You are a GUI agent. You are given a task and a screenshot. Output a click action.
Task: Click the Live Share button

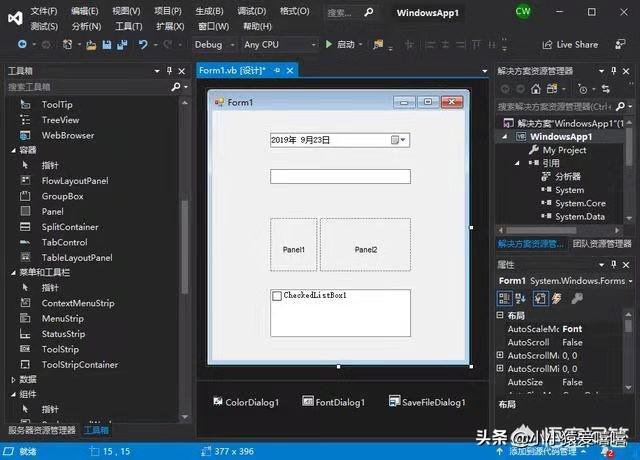click(570, 44)
